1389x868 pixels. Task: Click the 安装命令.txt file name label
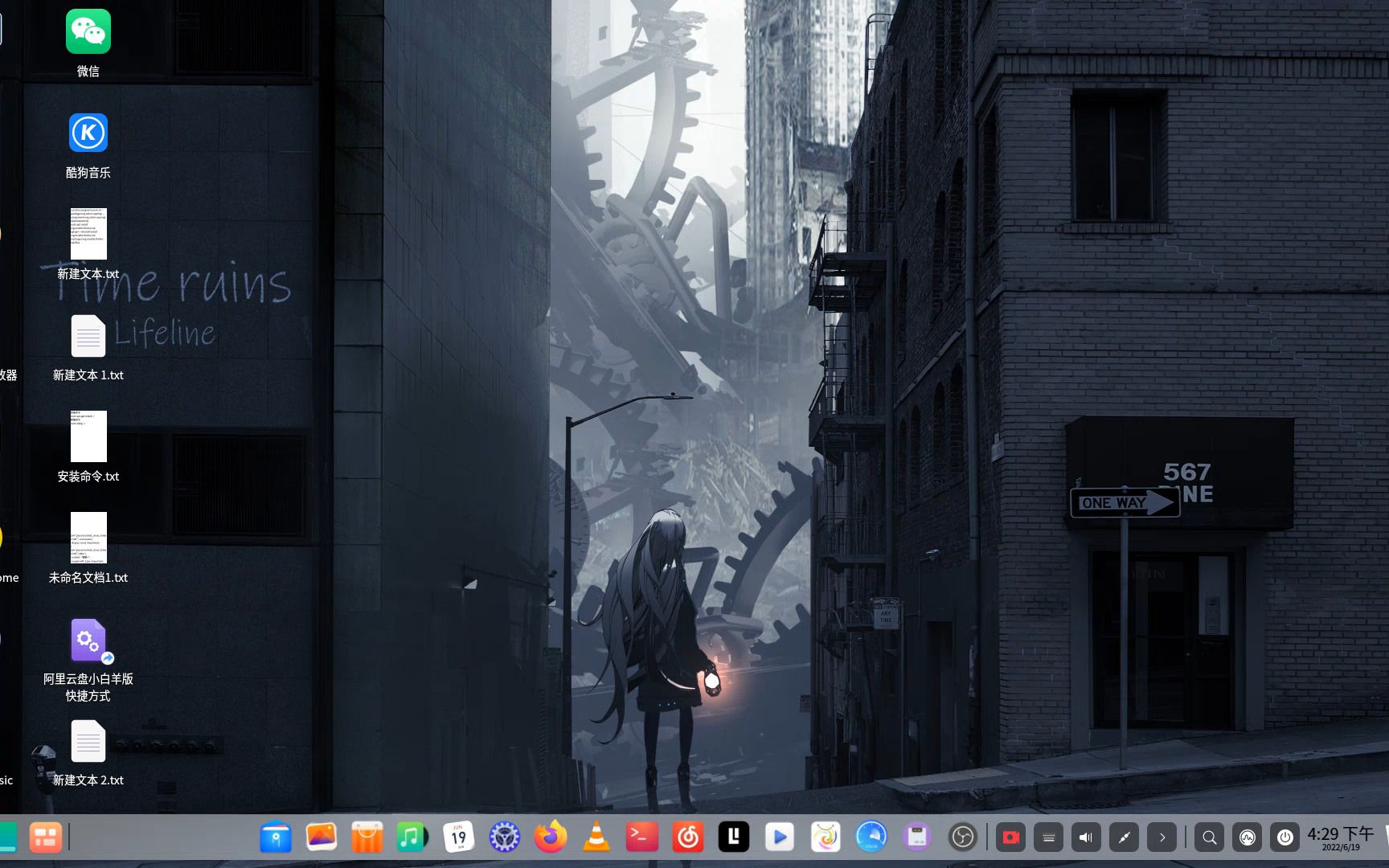point(88,477)
